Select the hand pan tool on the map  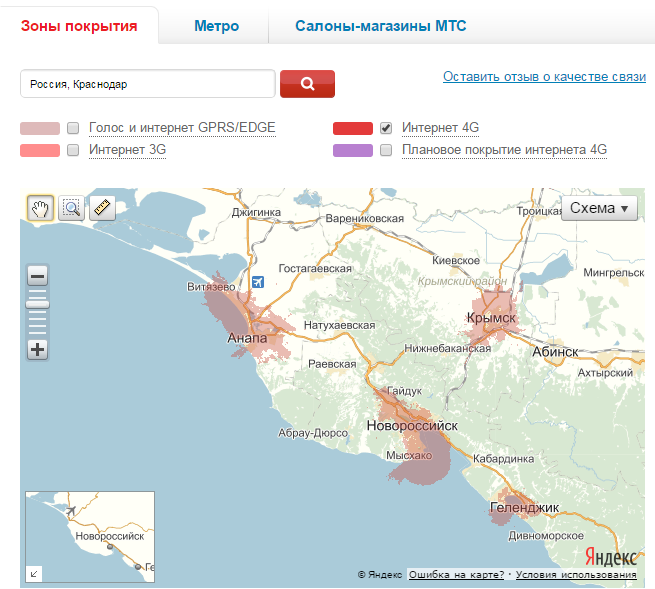40,208
